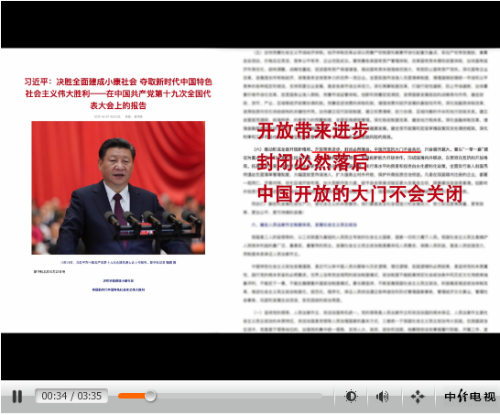Click the speaker photo at the podium
This screenshot has height=415, width=500.
click(x=118, y=188)
